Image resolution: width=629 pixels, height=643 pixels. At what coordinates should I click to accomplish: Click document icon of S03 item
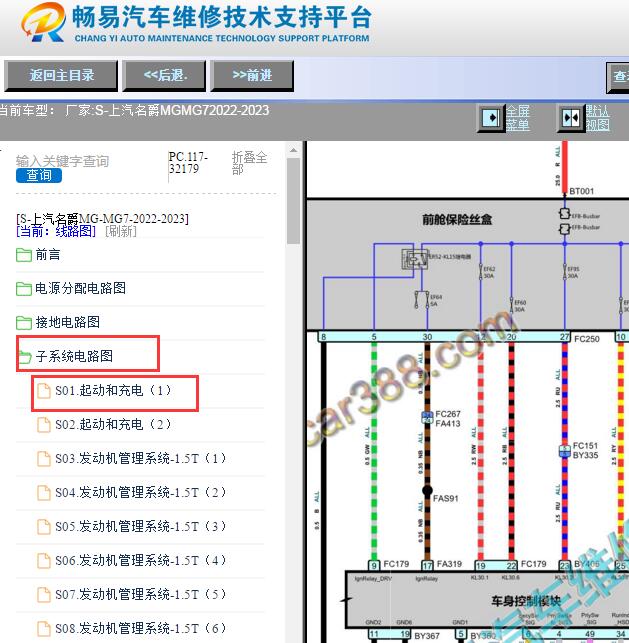(x=43, y=458)
